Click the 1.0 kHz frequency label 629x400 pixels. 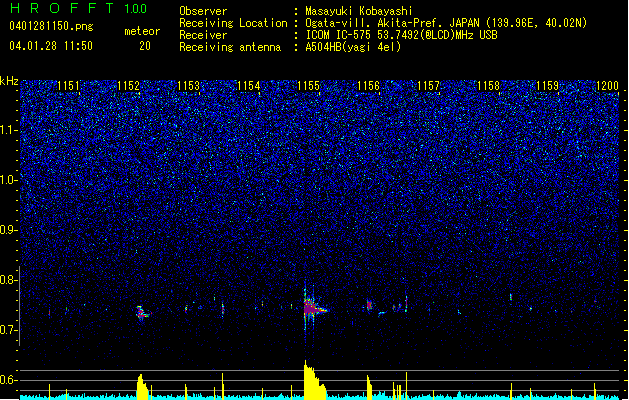point(9,180)
